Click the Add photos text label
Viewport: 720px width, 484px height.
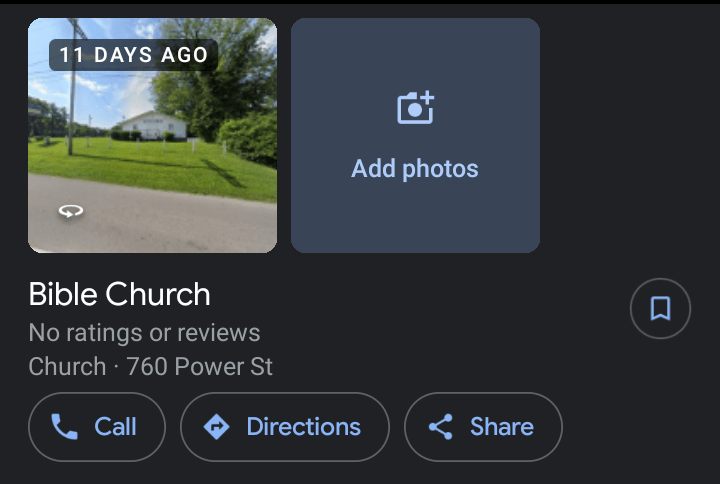tap(415, 169)
